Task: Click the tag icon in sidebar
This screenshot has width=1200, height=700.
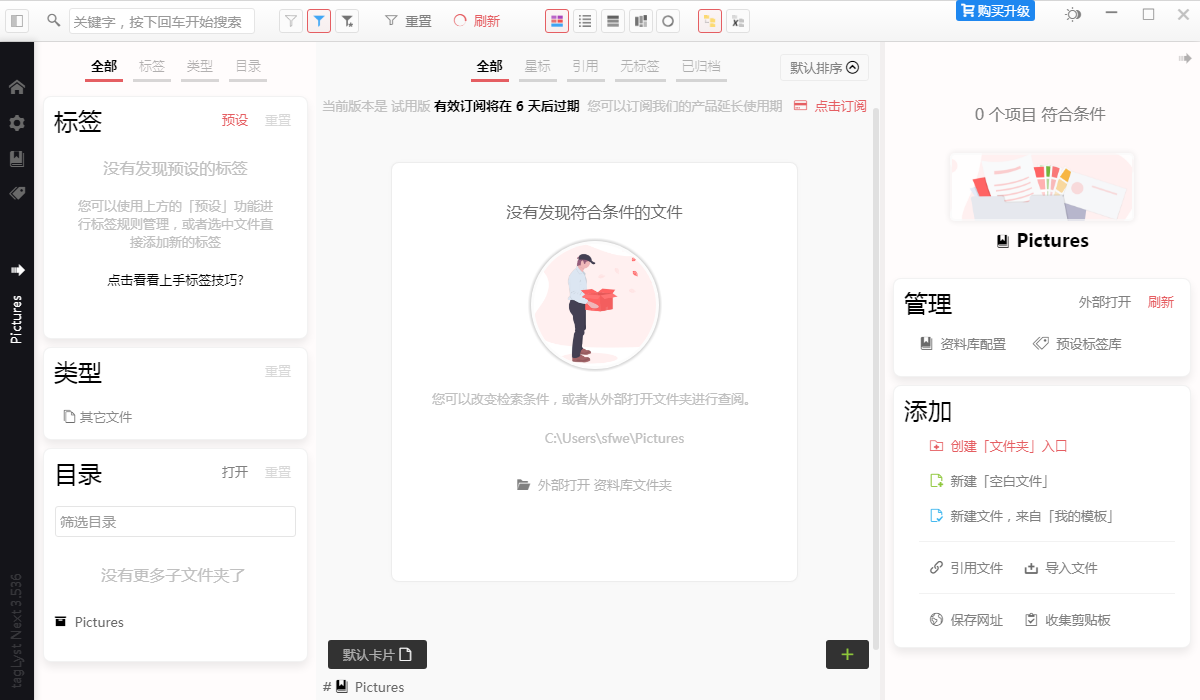Action: pos(17,194)
